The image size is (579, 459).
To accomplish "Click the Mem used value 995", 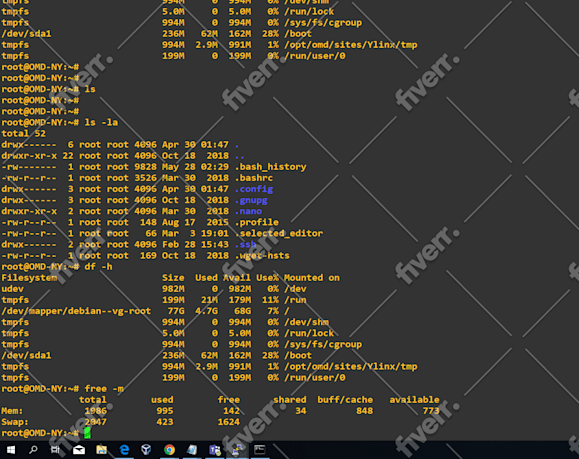I will (165, 411).
